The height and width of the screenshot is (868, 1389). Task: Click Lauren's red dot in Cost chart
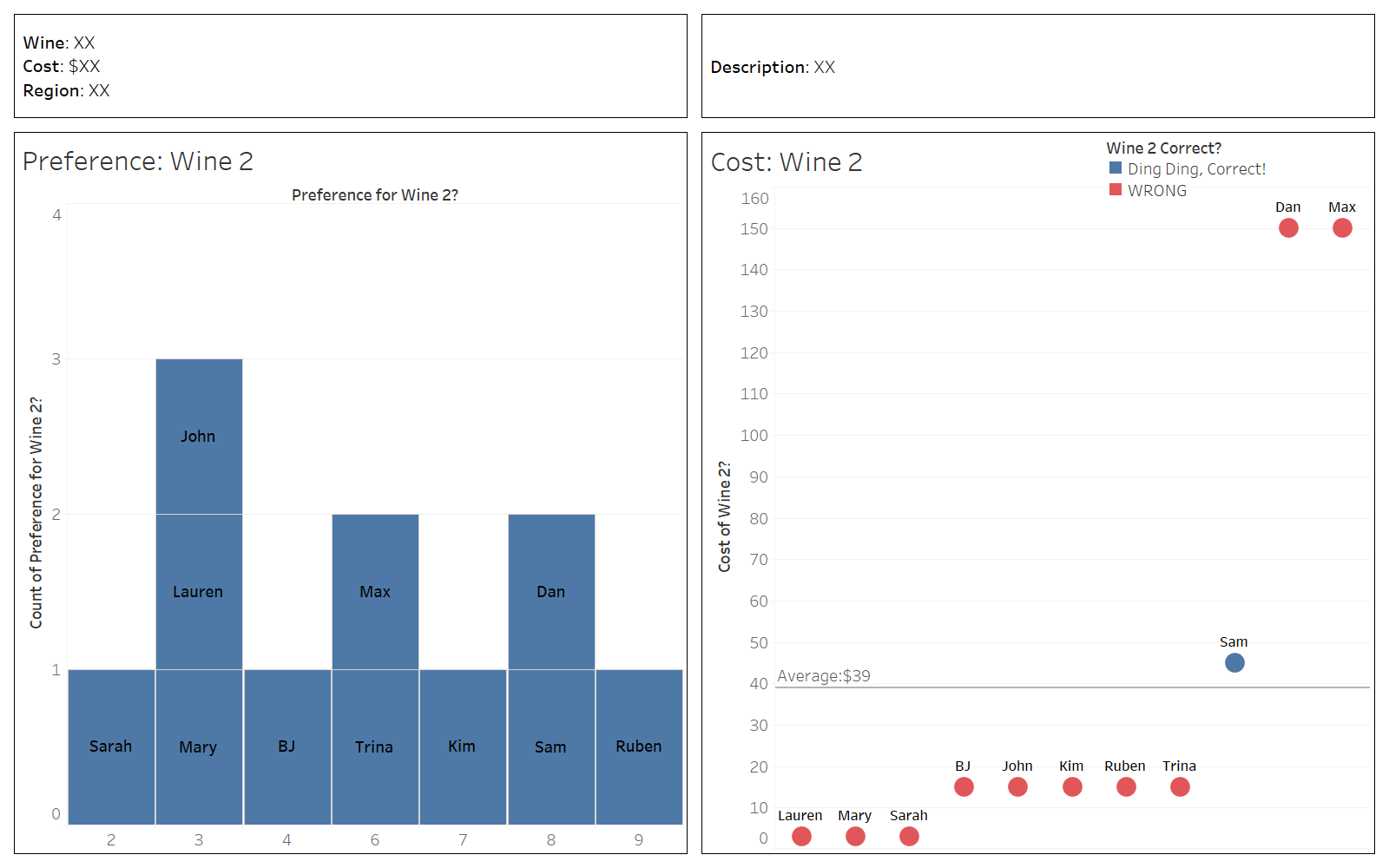click(801, 836)
